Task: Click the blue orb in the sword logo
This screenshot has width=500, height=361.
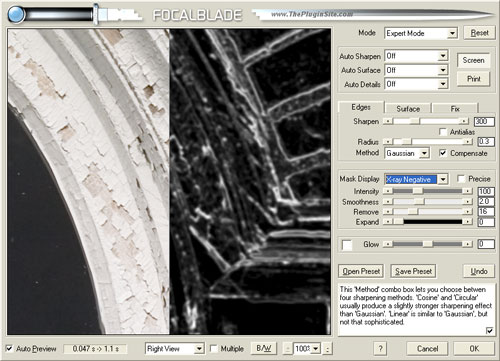Action: coord(16,15)
